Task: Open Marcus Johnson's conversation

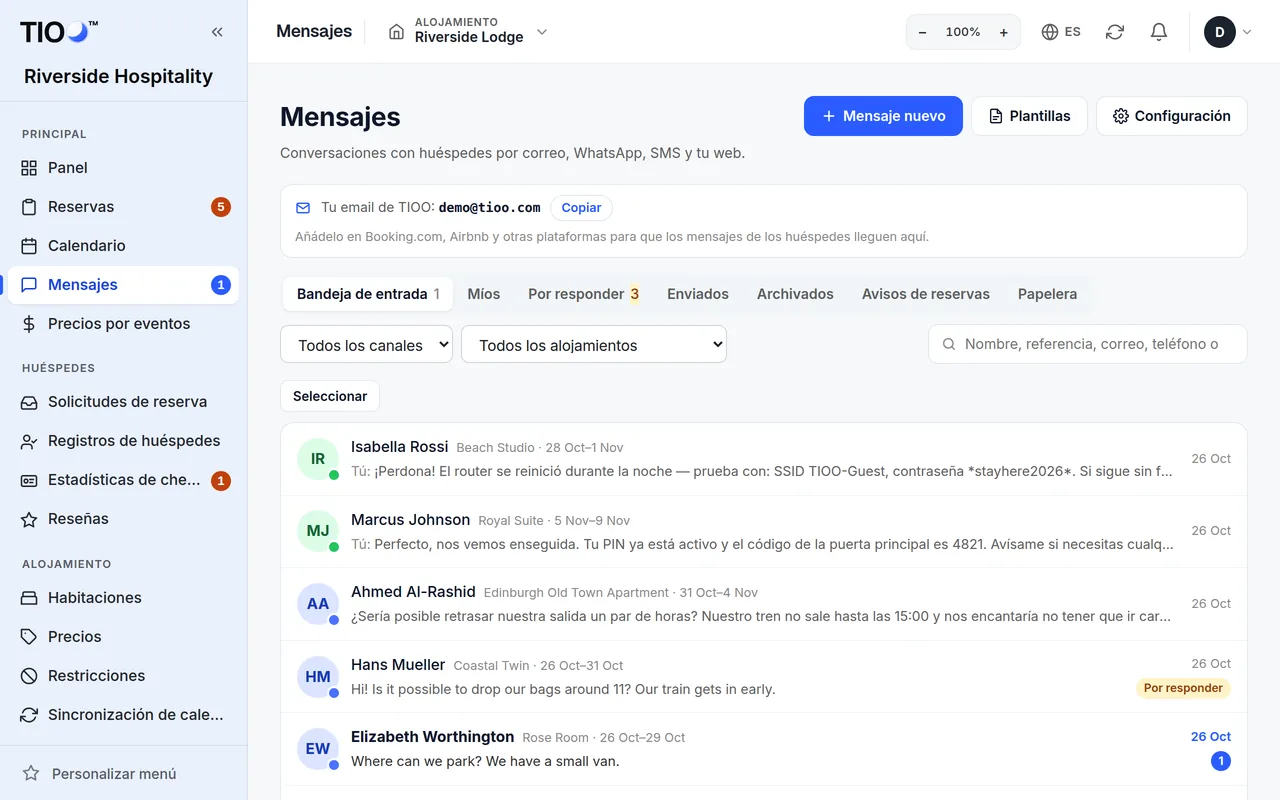Action: coord(764,532)
